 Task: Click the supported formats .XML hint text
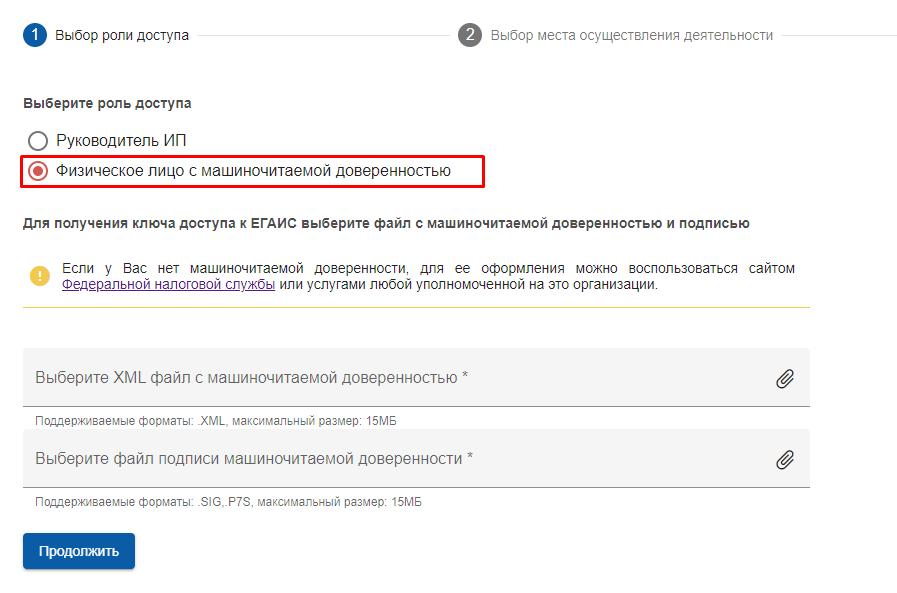216,421
